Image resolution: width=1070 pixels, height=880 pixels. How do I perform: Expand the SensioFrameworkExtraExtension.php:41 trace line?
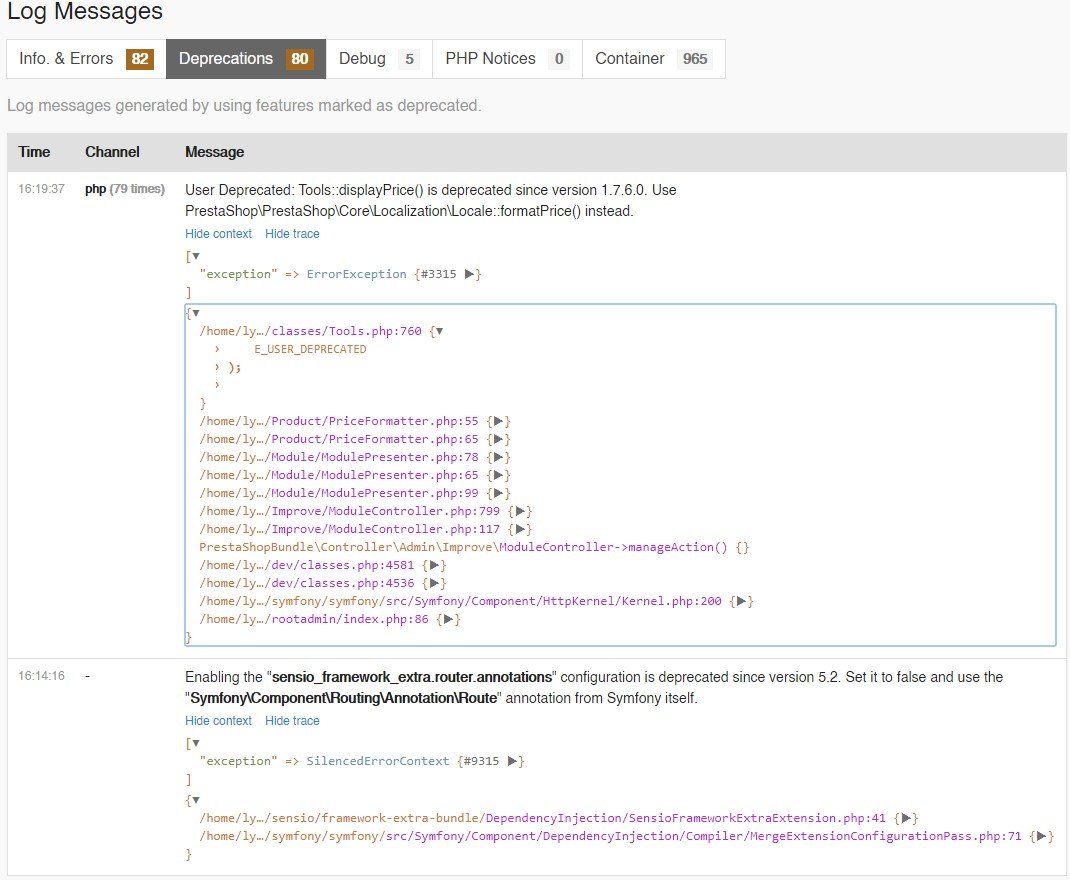coord(907,819)
